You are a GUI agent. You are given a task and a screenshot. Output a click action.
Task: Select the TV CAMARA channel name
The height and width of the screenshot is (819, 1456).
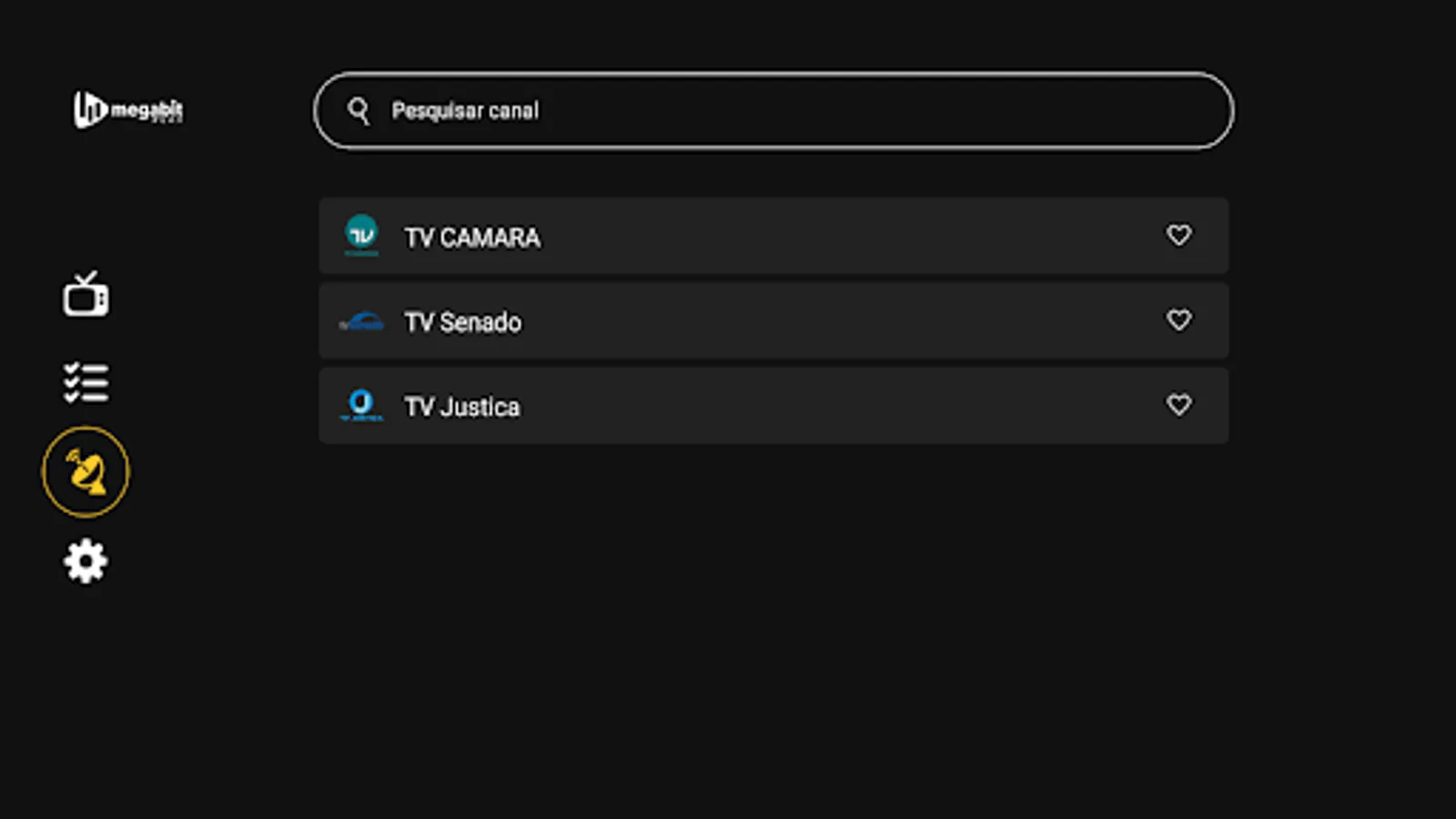472,238
